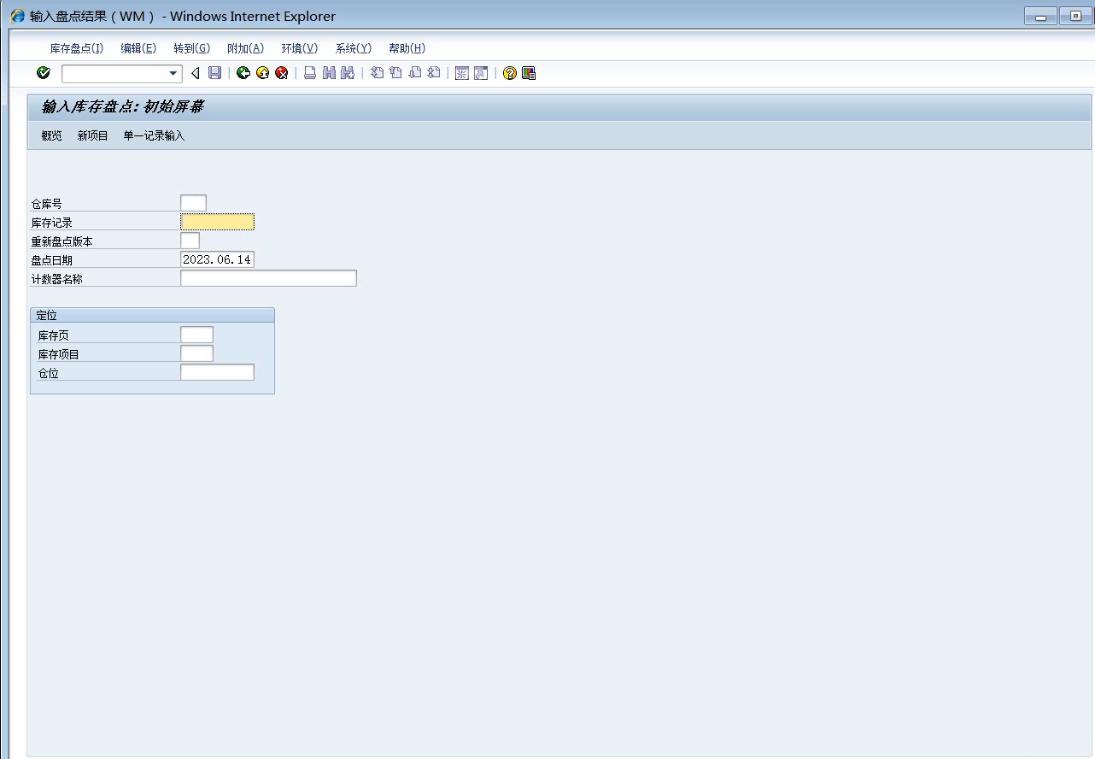Screen dimensions: 1095x759
Task: Open the 库存盘点(I) menu
Action: [x=76, y=49]
